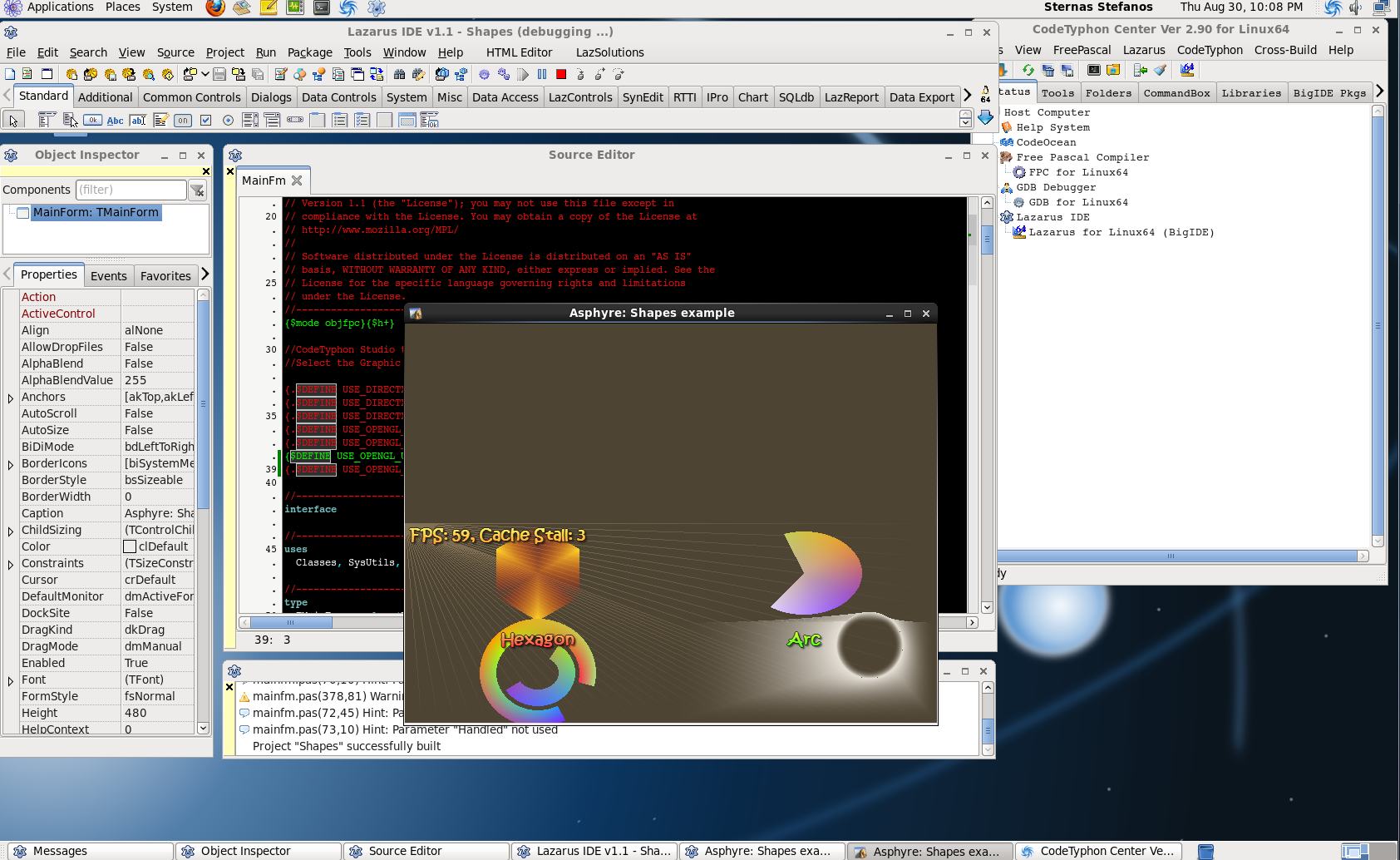
Task: Pick the TEdit component icon
Action: [x=138, y=120]
